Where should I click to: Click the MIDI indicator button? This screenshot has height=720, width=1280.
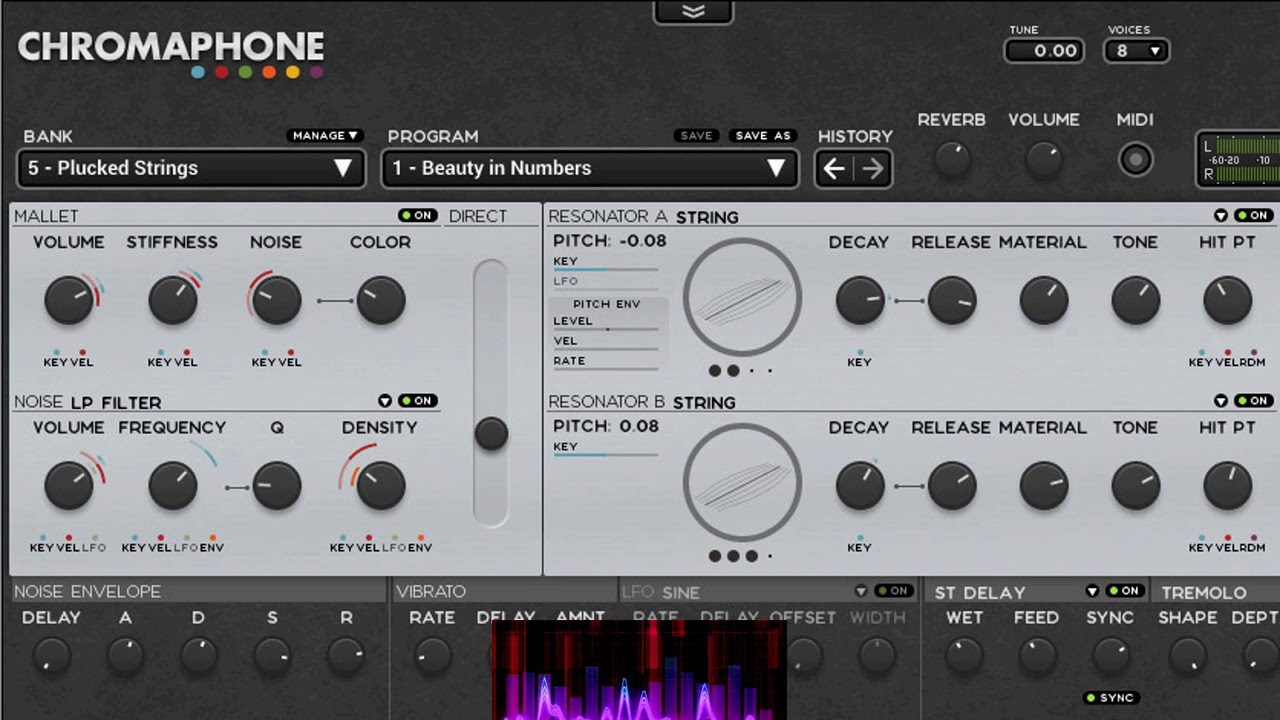[1135, 160]
